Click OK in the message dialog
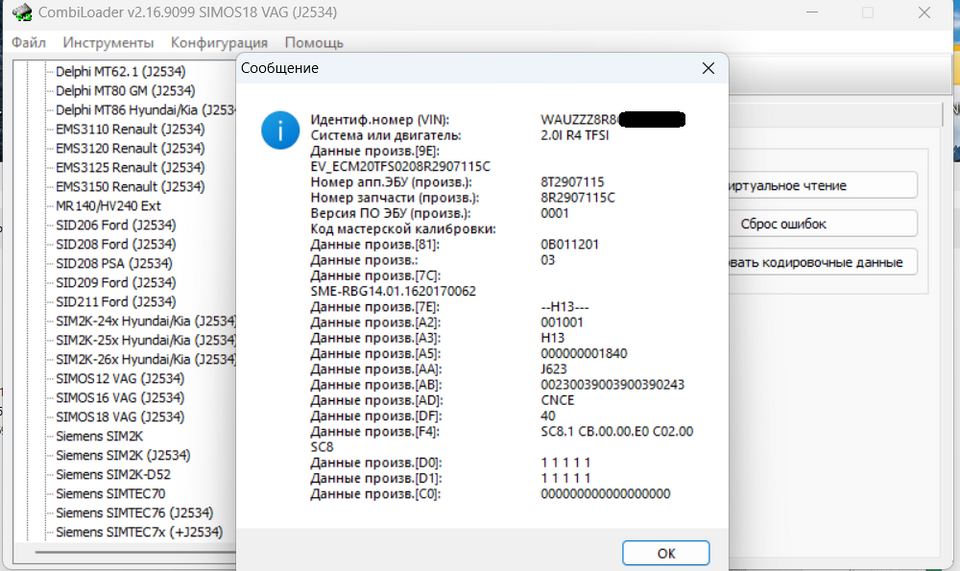This screenshot has height=571, width=960. (666, 553)
